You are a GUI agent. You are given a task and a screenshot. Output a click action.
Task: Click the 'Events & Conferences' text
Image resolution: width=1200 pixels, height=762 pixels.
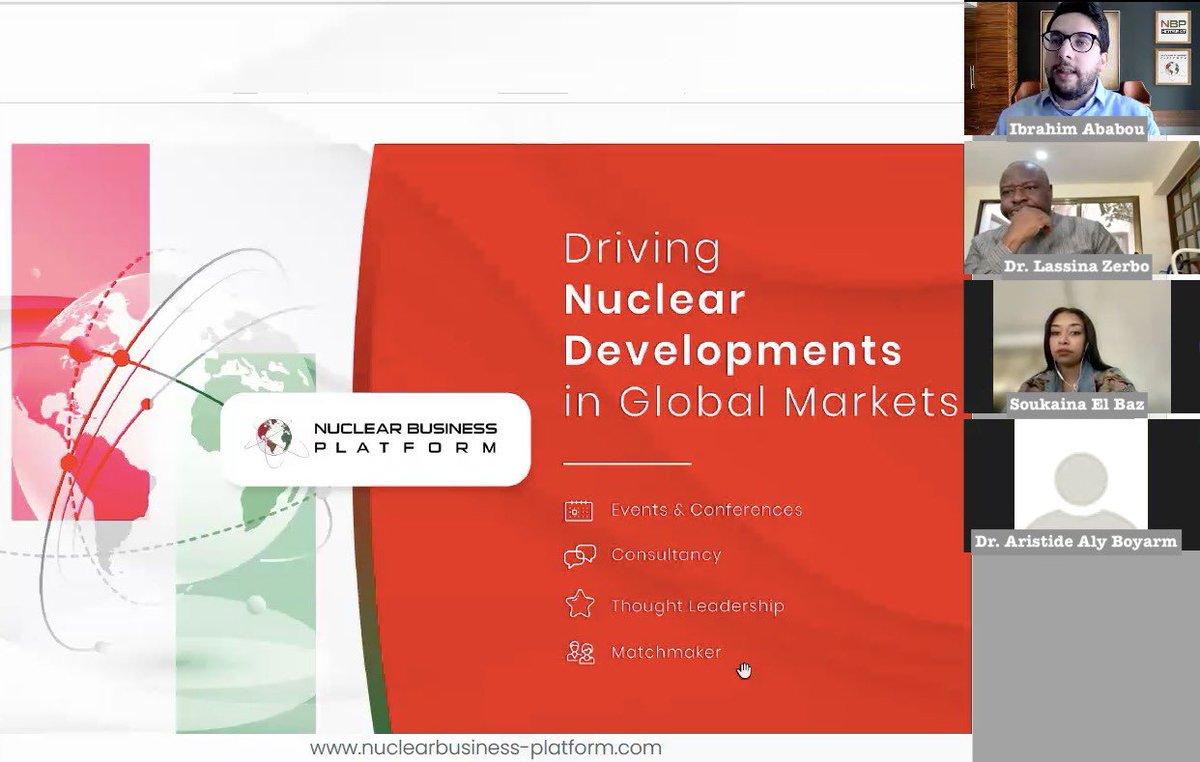pos(707,510)
